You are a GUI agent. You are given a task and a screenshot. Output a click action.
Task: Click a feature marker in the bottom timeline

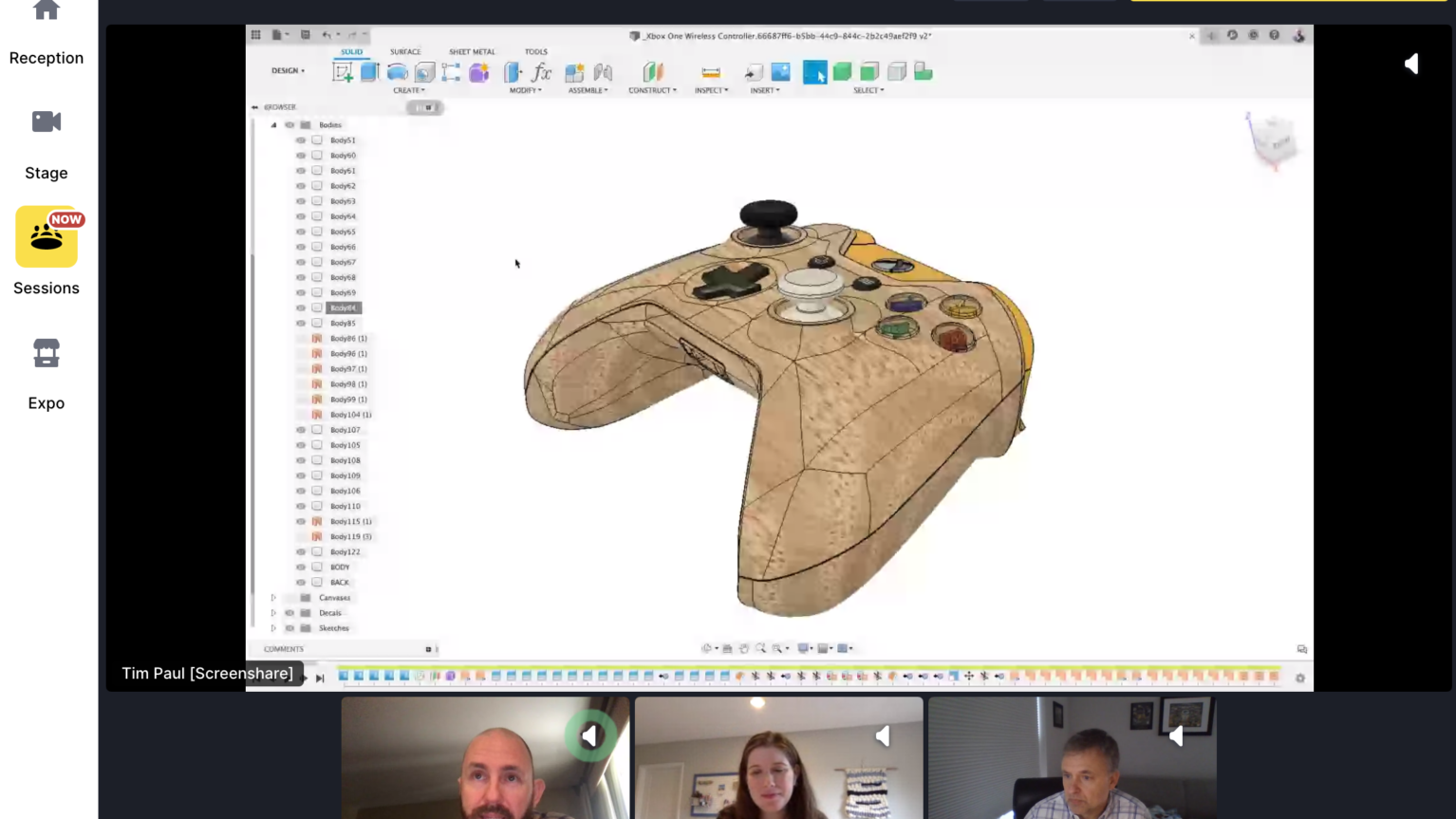(x=475, y=676)
